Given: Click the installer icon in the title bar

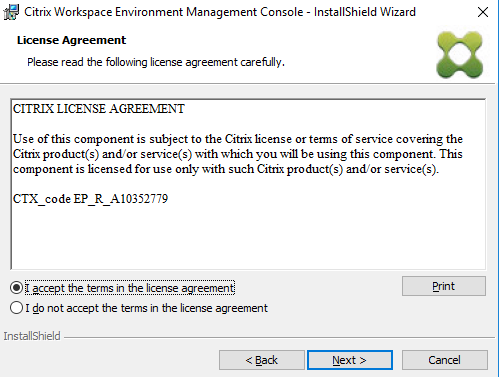Looking at the screenshot, I should 11,12.
